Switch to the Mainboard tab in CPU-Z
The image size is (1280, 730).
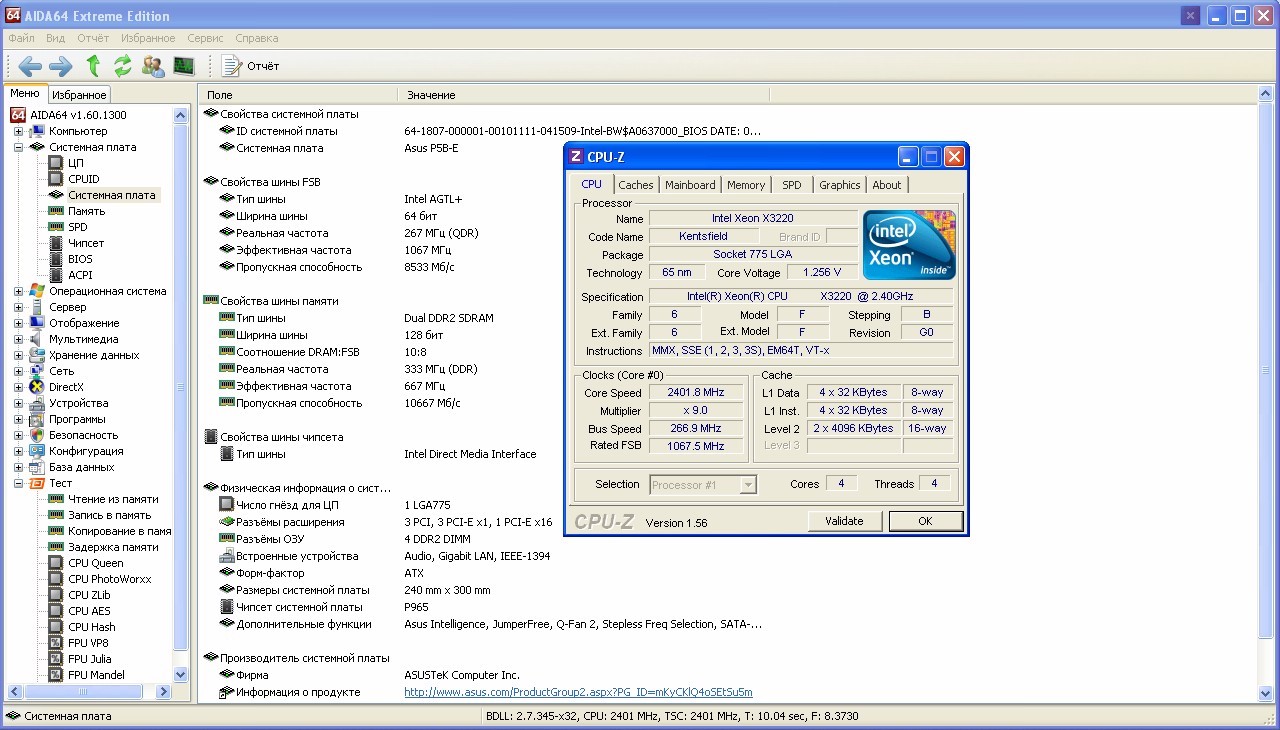pos(690,185)
